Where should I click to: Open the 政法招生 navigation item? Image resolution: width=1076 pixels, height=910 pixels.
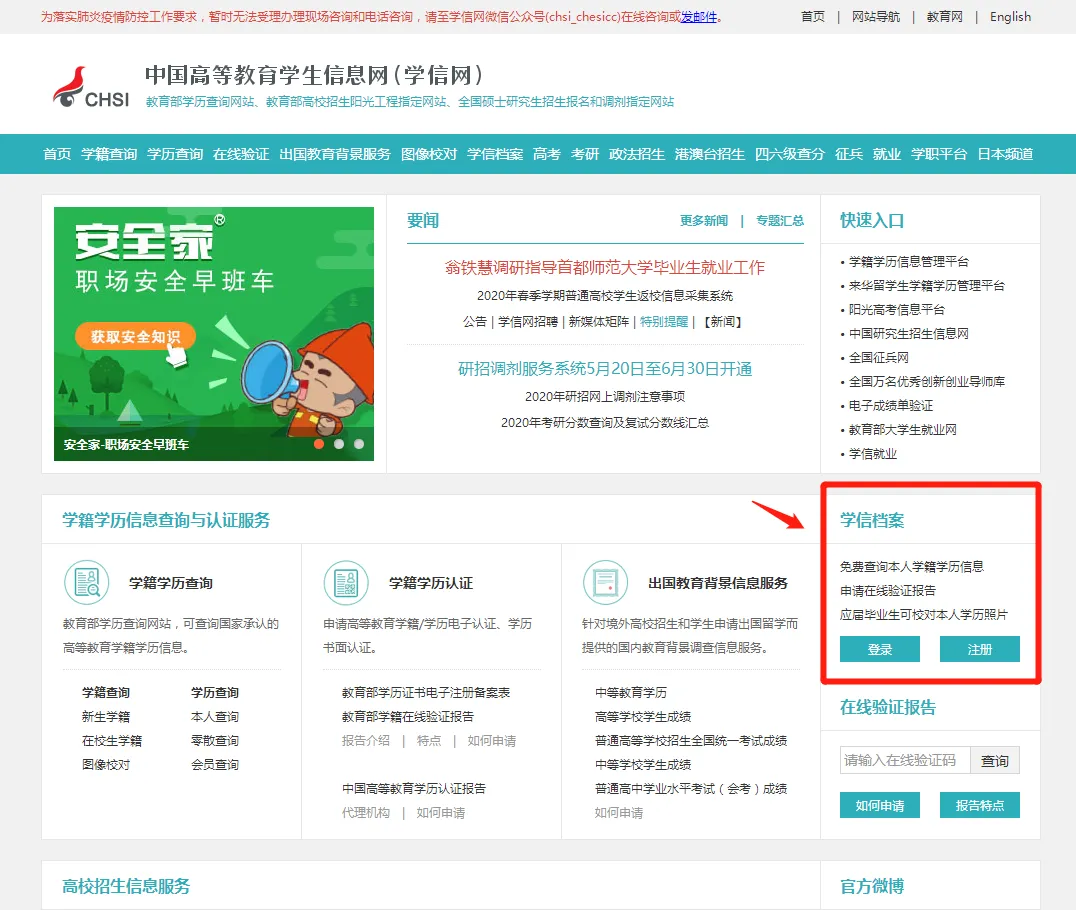tap(637, 154)
